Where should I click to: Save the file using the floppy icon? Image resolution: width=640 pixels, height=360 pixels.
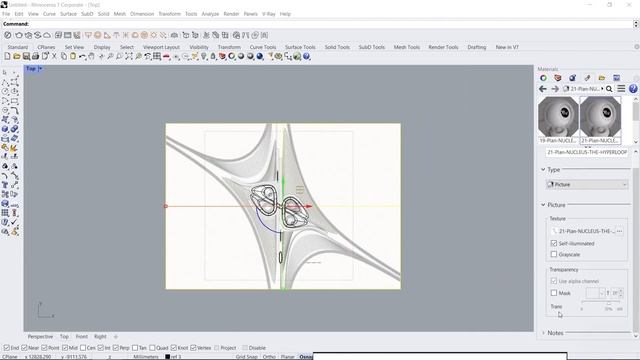(x=26, y=56)
